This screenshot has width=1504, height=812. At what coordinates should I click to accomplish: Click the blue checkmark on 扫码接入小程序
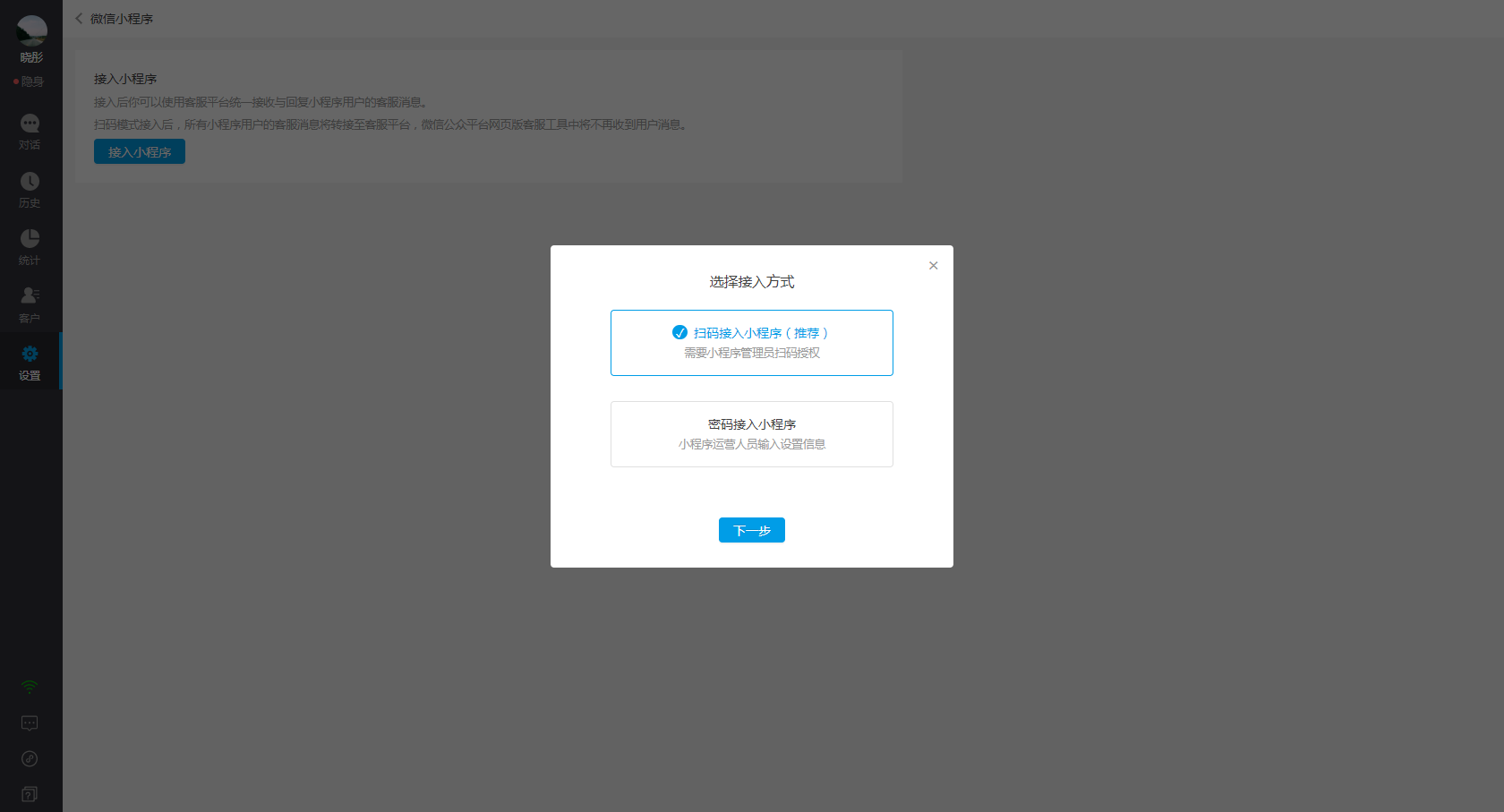tap(679, 332)
